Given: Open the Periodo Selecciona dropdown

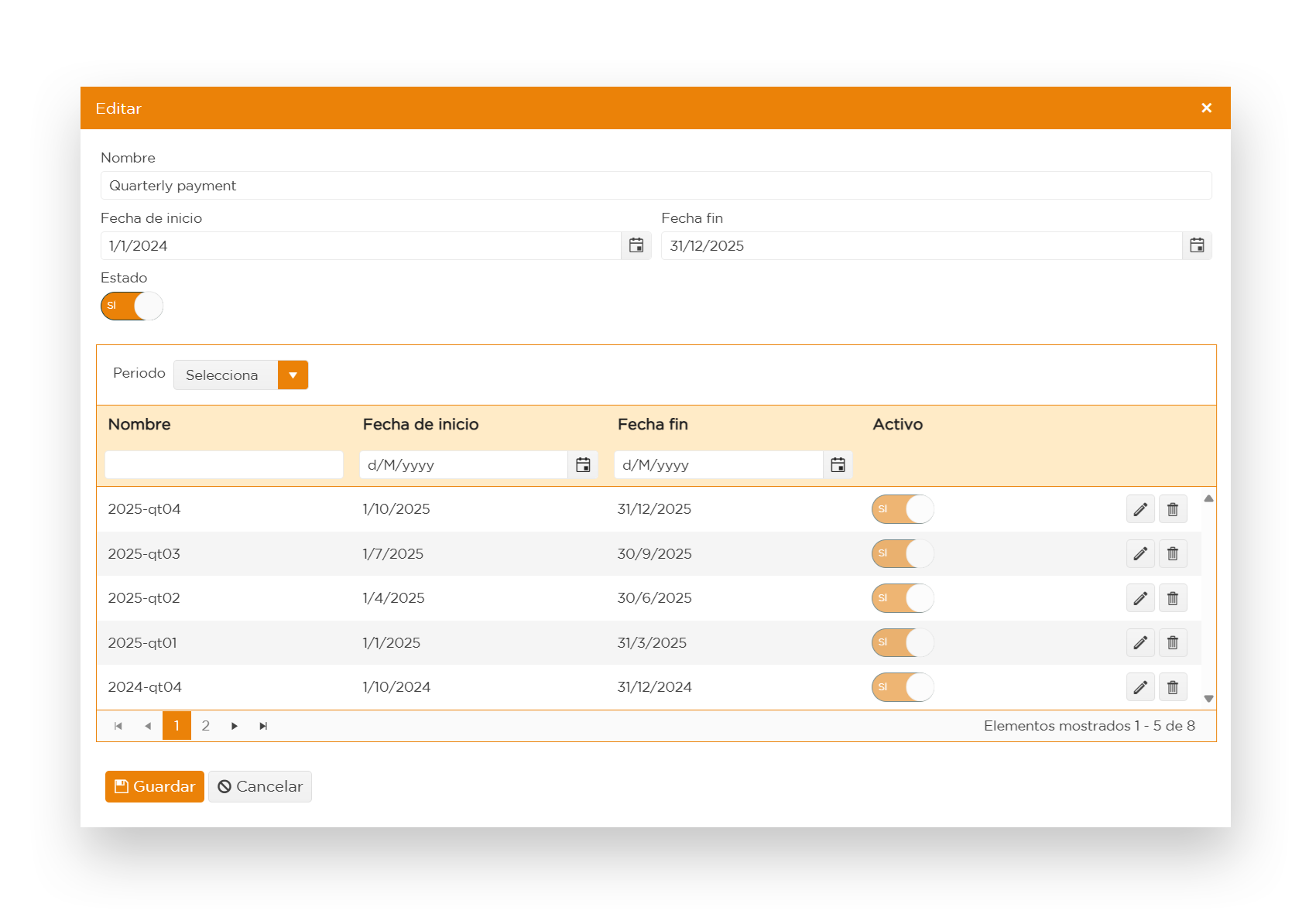Looking at the screenshot, I should [x=293, y=375].
